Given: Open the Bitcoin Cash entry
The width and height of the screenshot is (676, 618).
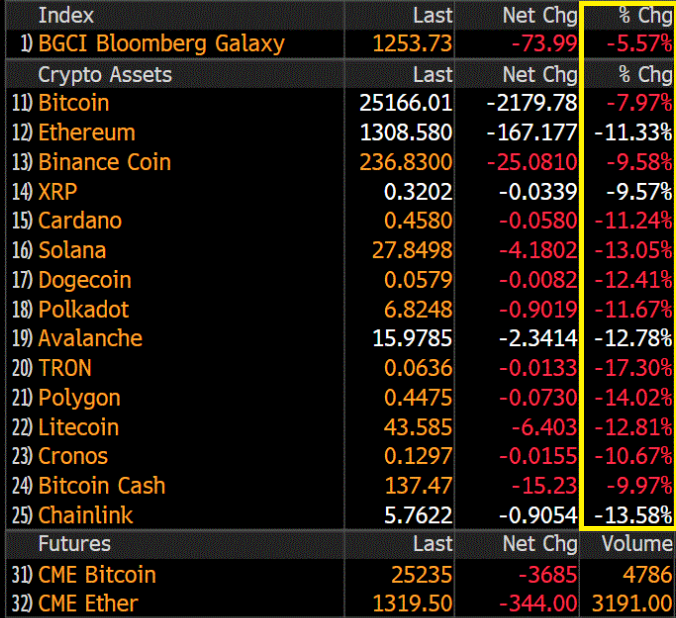Looking at the screenshot, I should pos(102,486).
